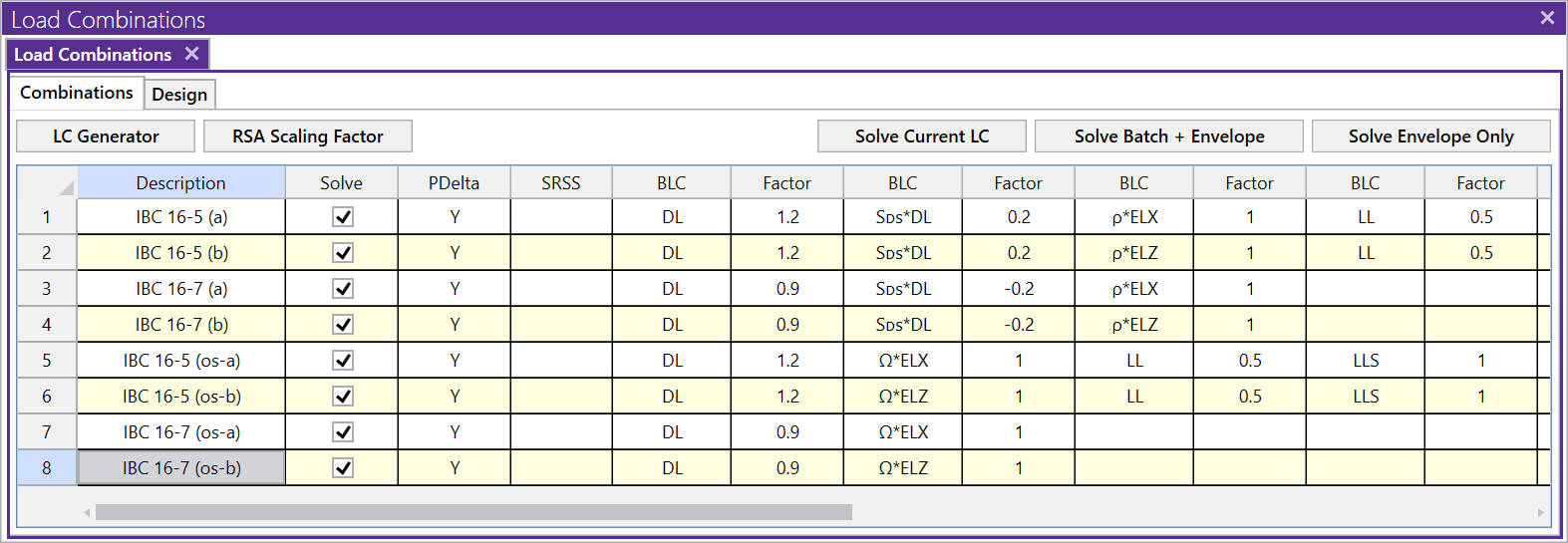This screenshot has height=543, width=1568.
Task: Select row header number 5
Action: (x=47, y=361)
